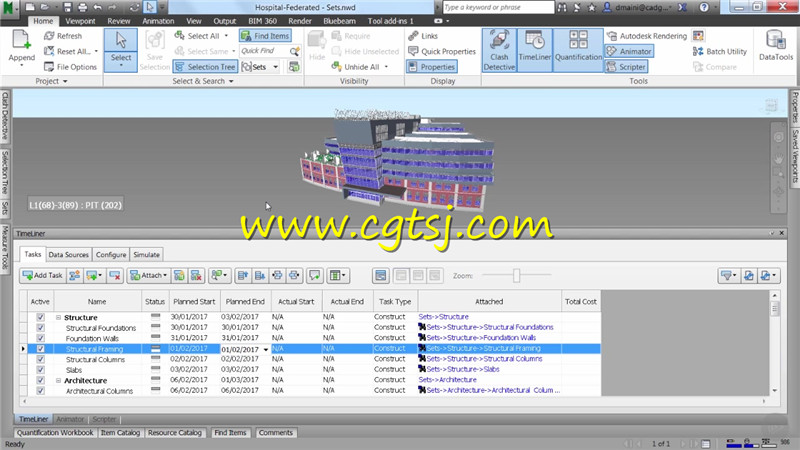This screenshot has height=450, width=800.
Task: Click the show Gantt chart display icon
Action: click(381, 276)
